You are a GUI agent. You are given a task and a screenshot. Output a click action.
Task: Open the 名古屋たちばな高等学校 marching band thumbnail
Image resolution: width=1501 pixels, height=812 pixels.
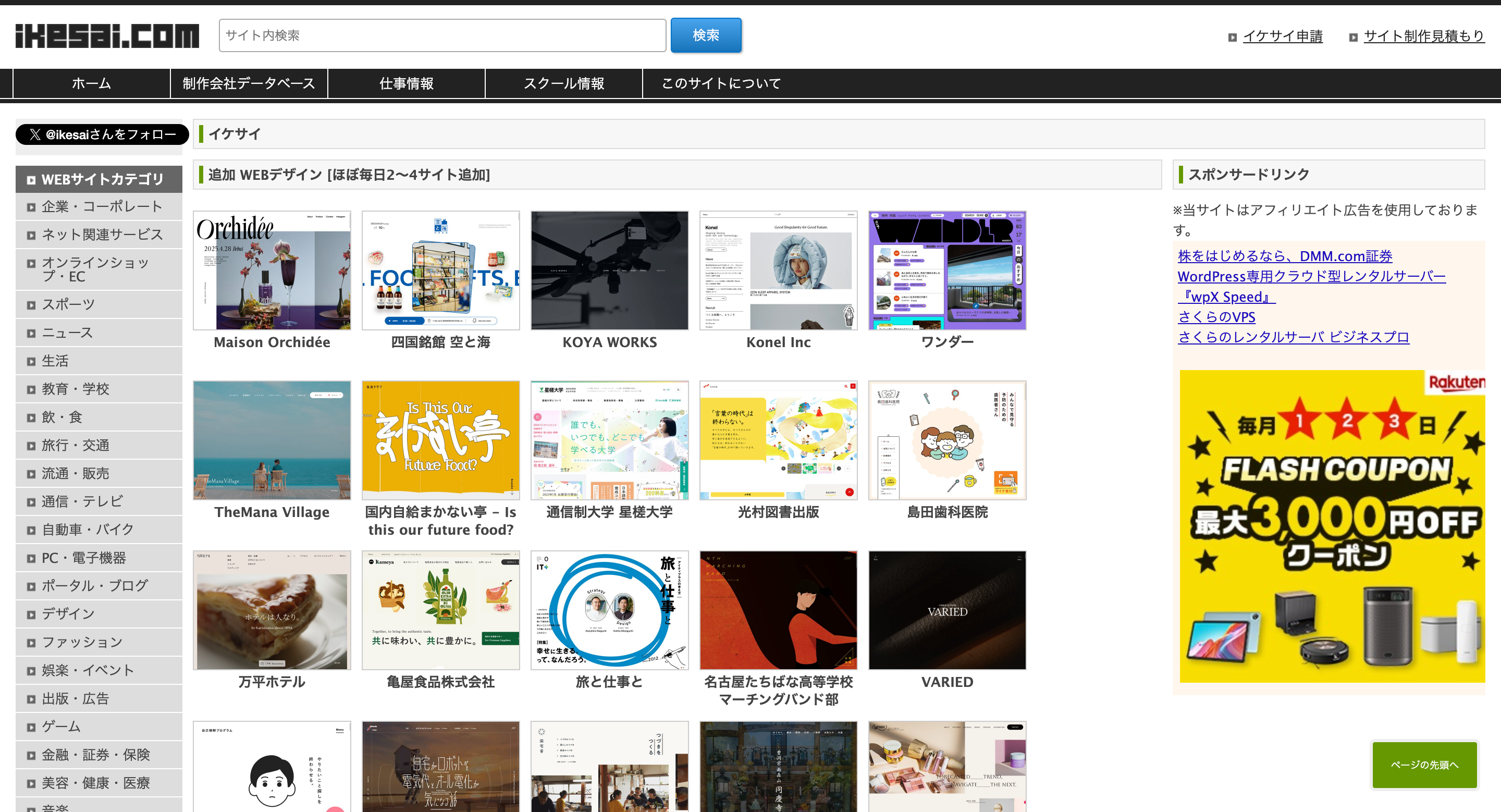779,610
